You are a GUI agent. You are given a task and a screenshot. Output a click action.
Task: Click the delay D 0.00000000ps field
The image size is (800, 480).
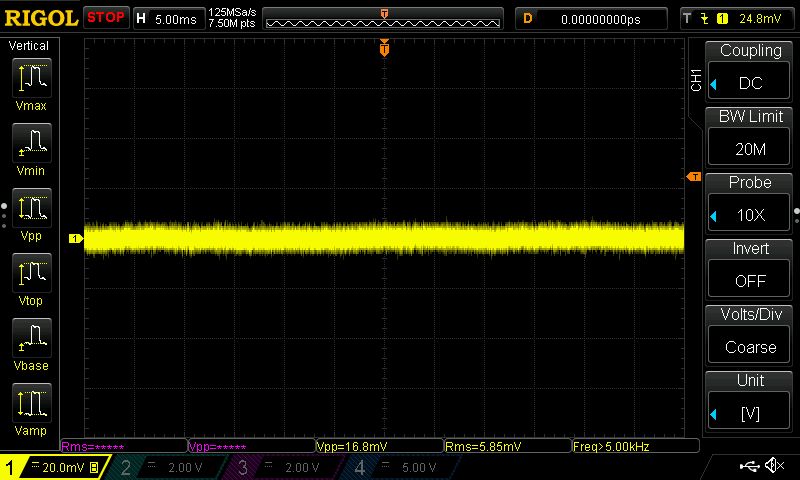point(591,19)
